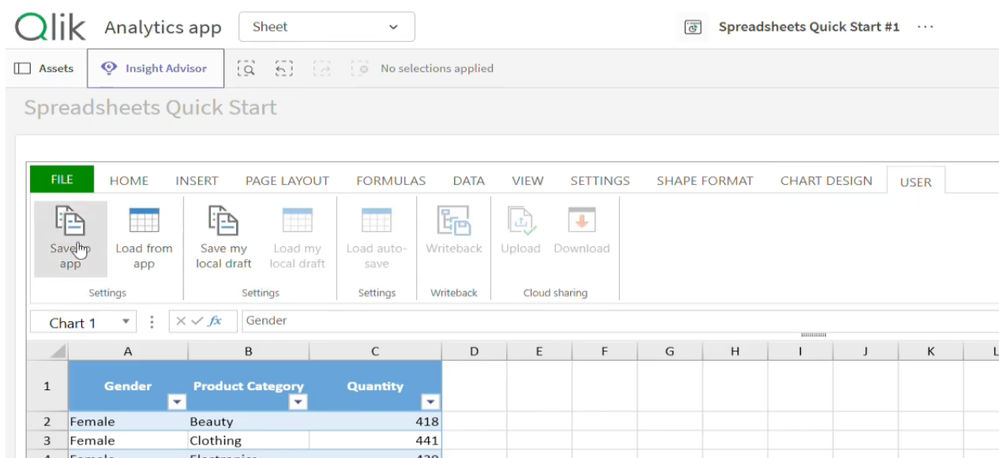Switch to the HOME ribbon tab
Image resolution: width=999 pixels, height=458 pixels.
coord(129,181)
